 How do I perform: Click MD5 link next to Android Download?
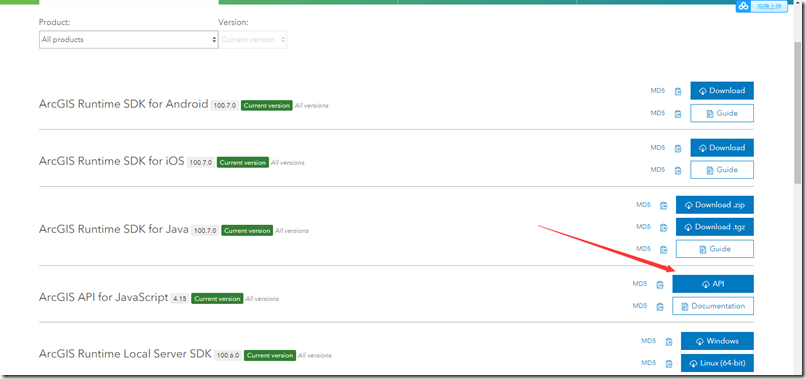pos(657,91)
